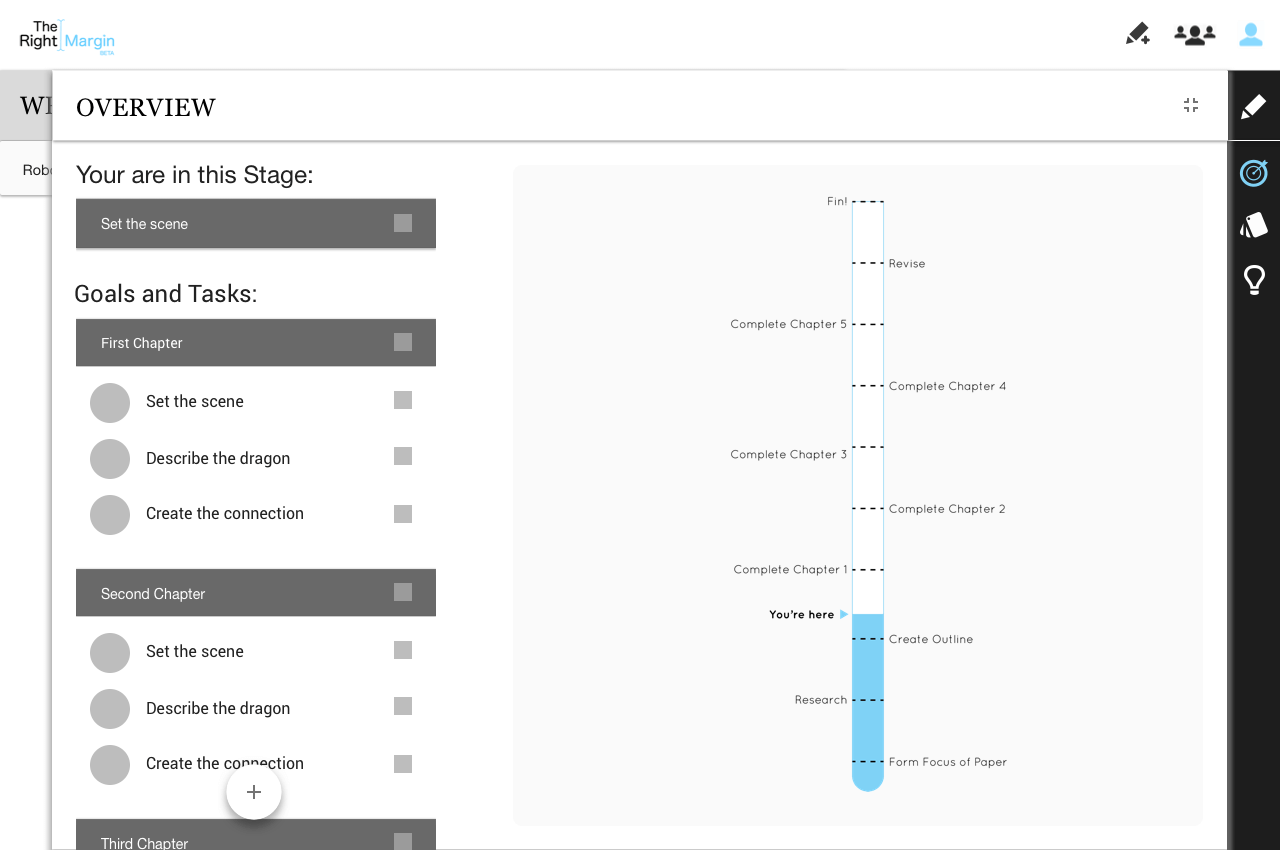
Task: Expand the Third Chapter section header
Action: point(230,840)
